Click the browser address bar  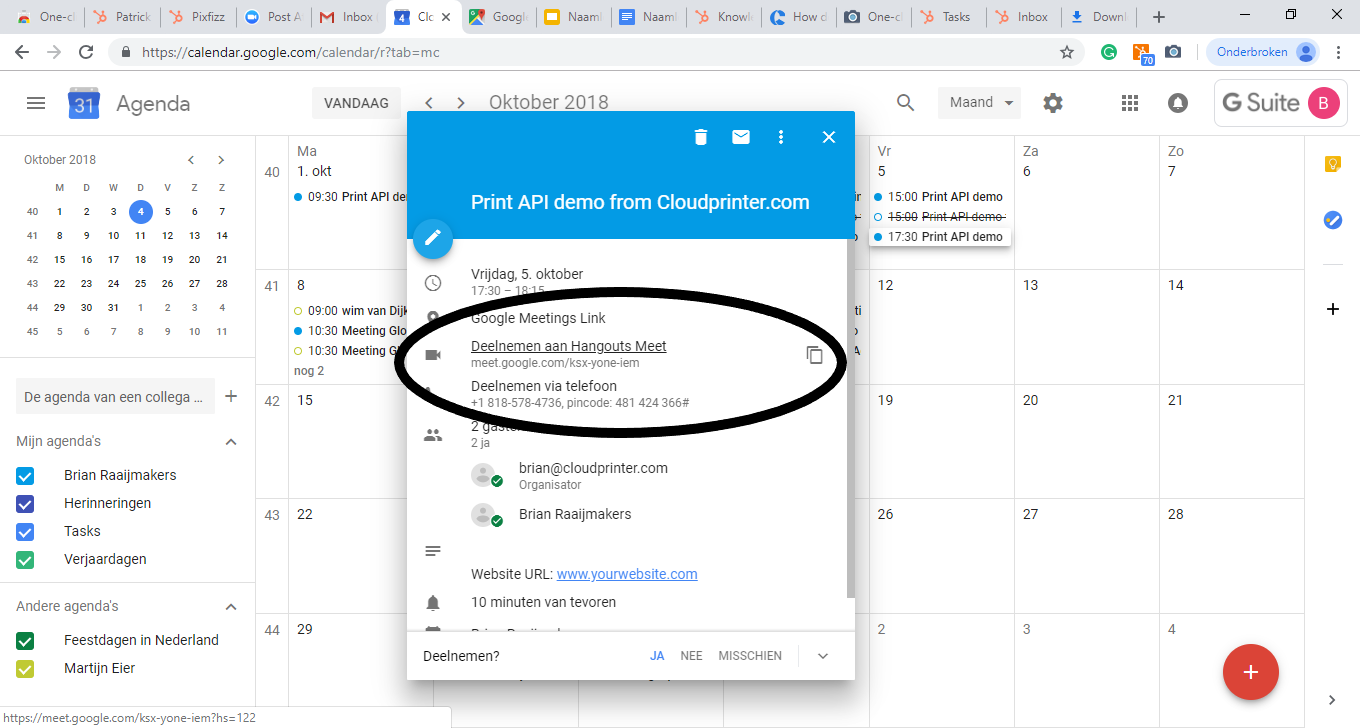[597, 52]
